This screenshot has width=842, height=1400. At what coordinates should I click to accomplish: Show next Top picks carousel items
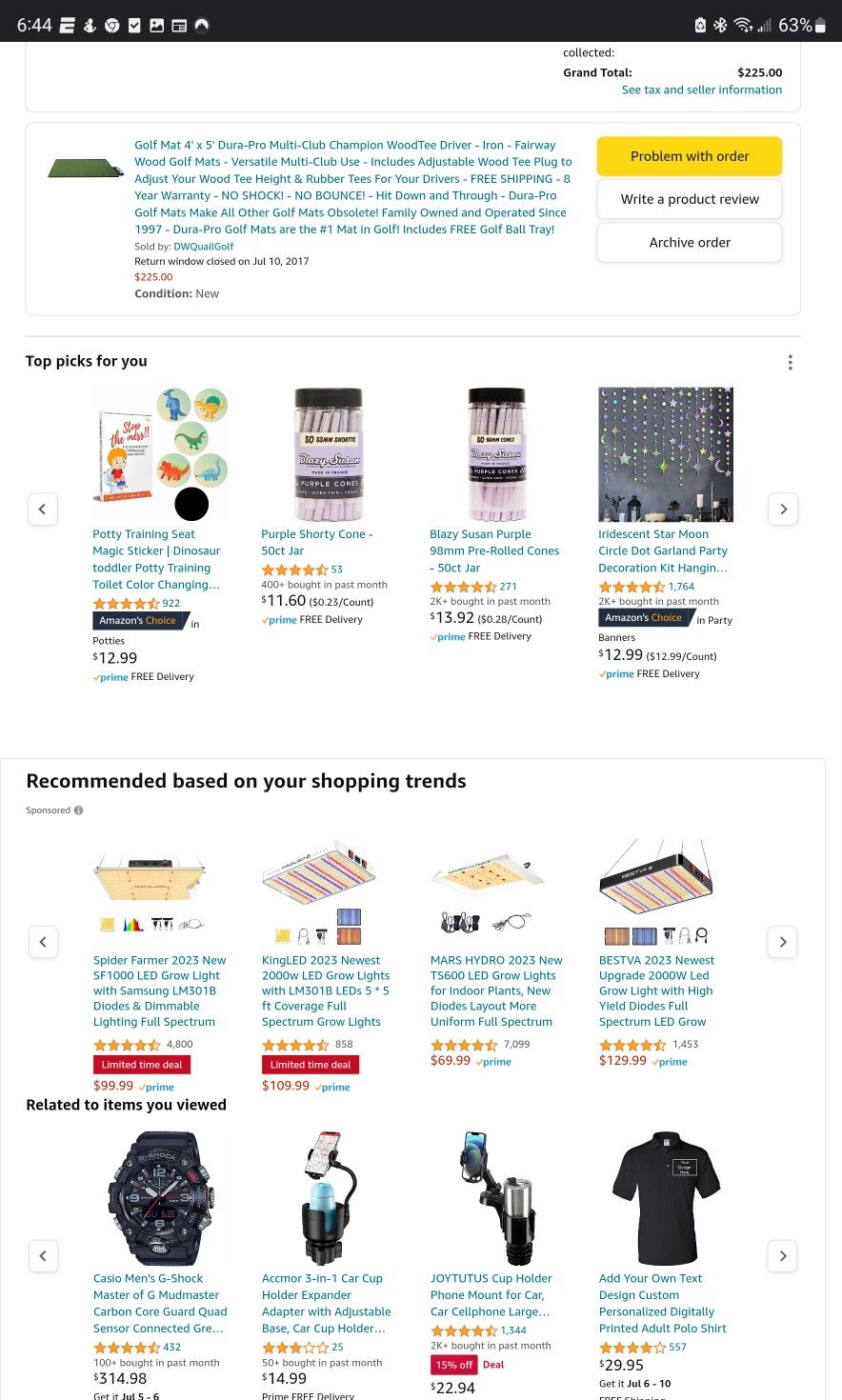point(783,510)
